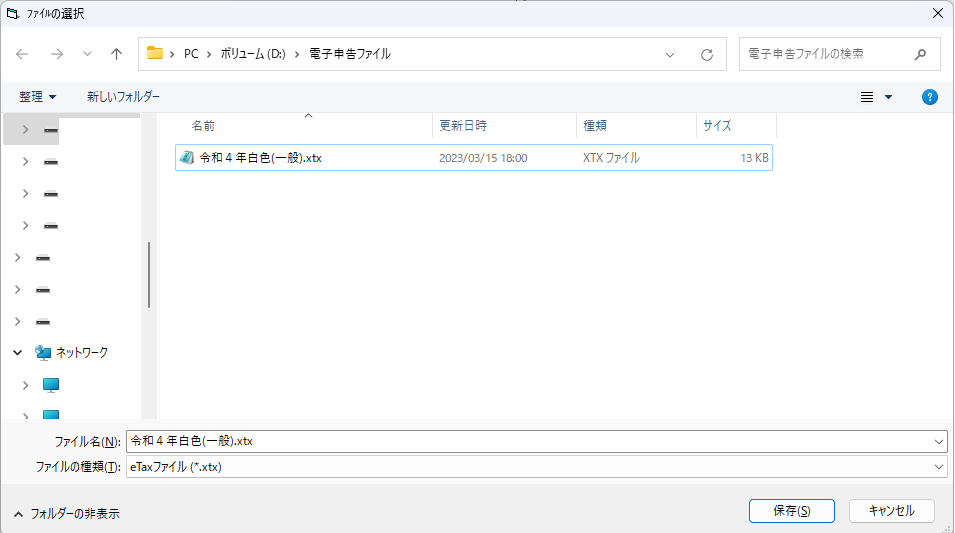The width and height of the screenshot is (955, 533).
Task: Create folder with 新しいフォルダー
Action: (124, 97)
